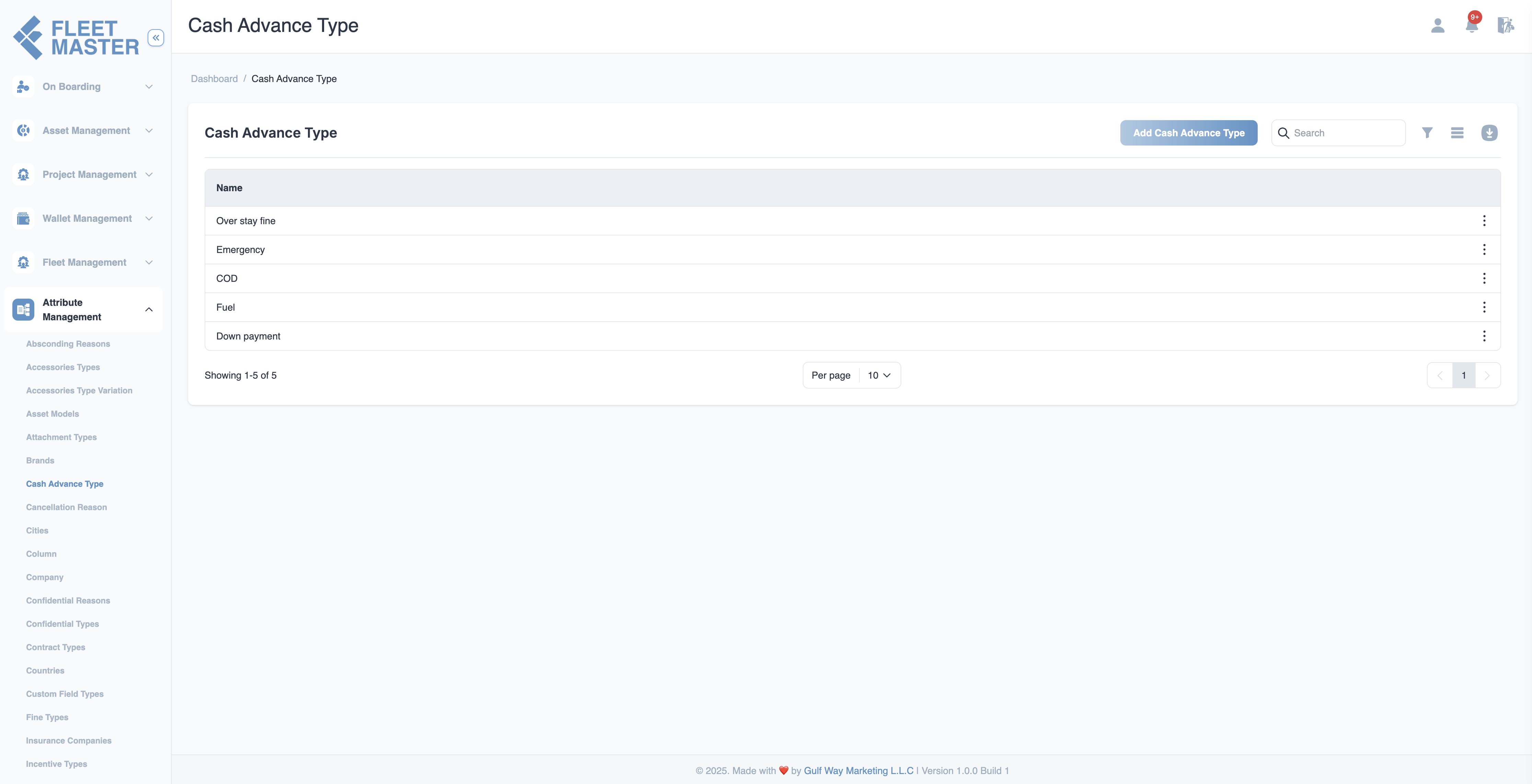Open Absconding Reasons menu item
1532x784 pixels.
pos(68,344)
